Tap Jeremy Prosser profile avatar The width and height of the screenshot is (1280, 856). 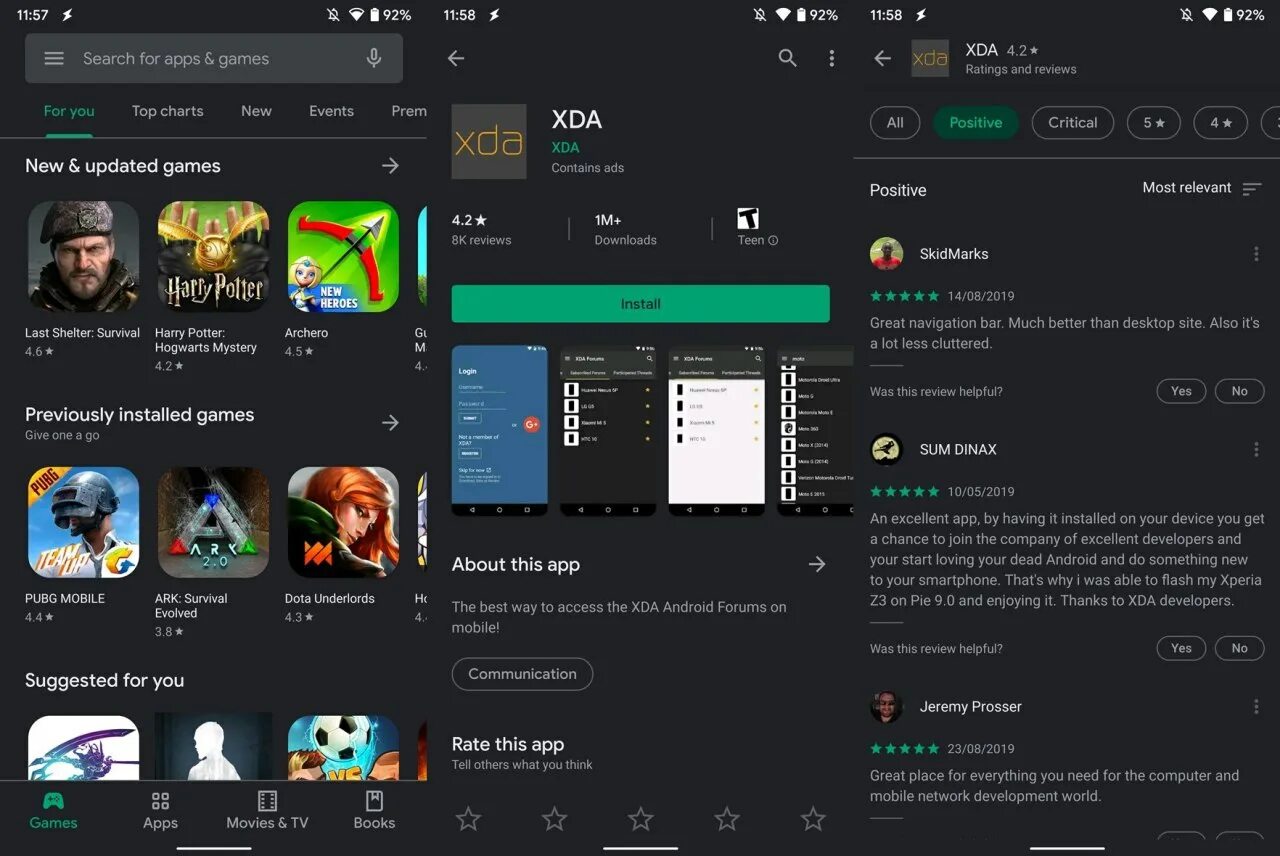point(887,707)
